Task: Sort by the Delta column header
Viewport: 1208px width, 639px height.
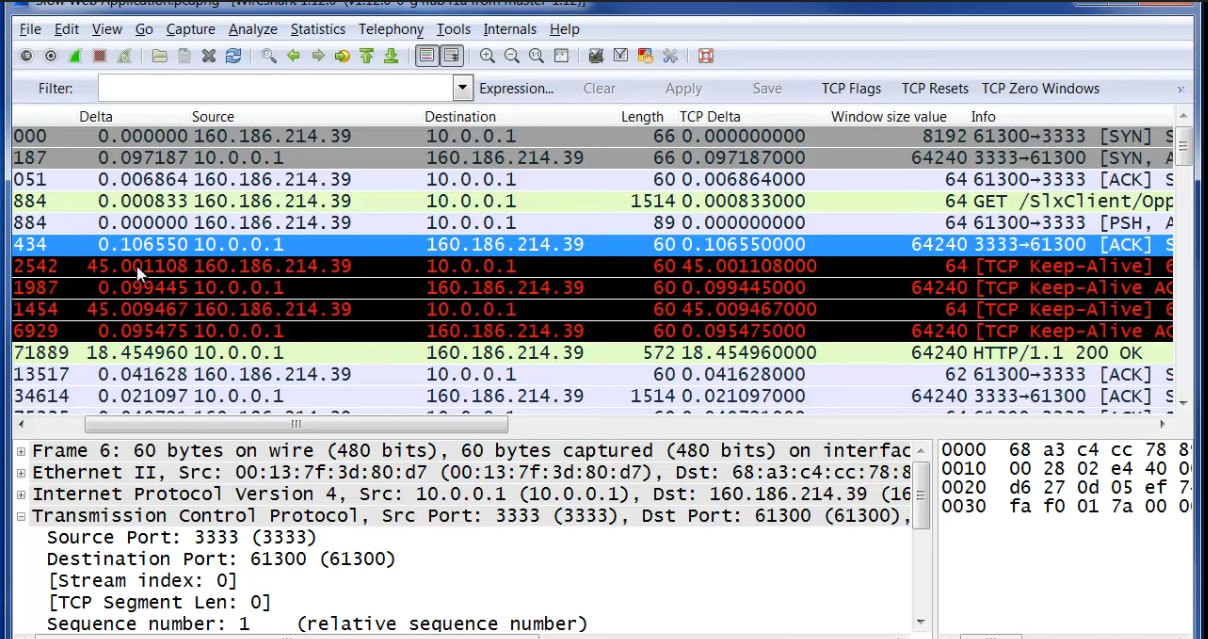Action: pyautogui.click(x=95, y=117)
